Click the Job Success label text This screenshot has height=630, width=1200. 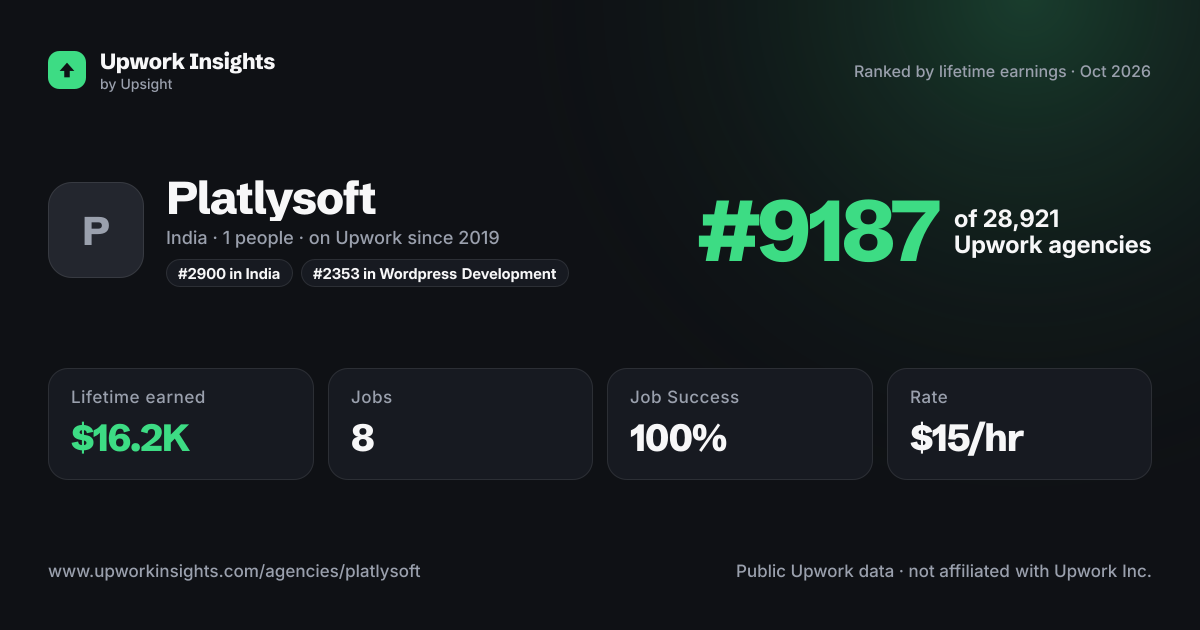[684, 397]
